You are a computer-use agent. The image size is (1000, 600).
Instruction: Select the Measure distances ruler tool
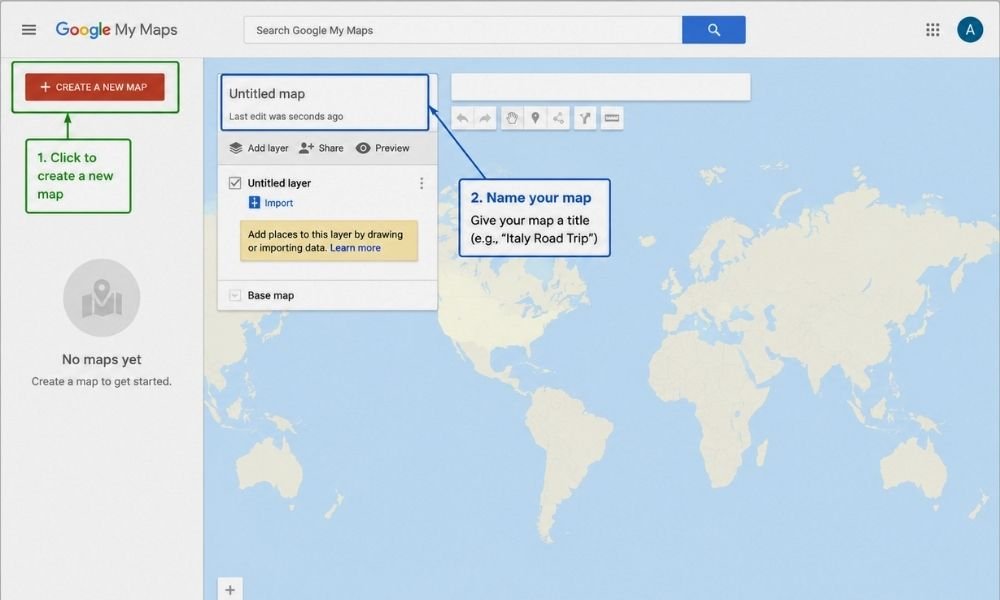[x=612, y=118]
